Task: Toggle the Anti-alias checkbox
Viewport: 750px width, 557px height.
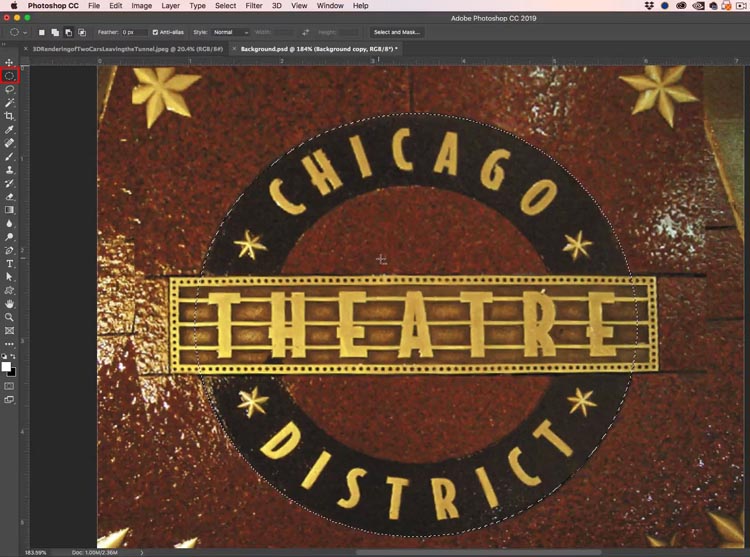Action: click(155, 32)
